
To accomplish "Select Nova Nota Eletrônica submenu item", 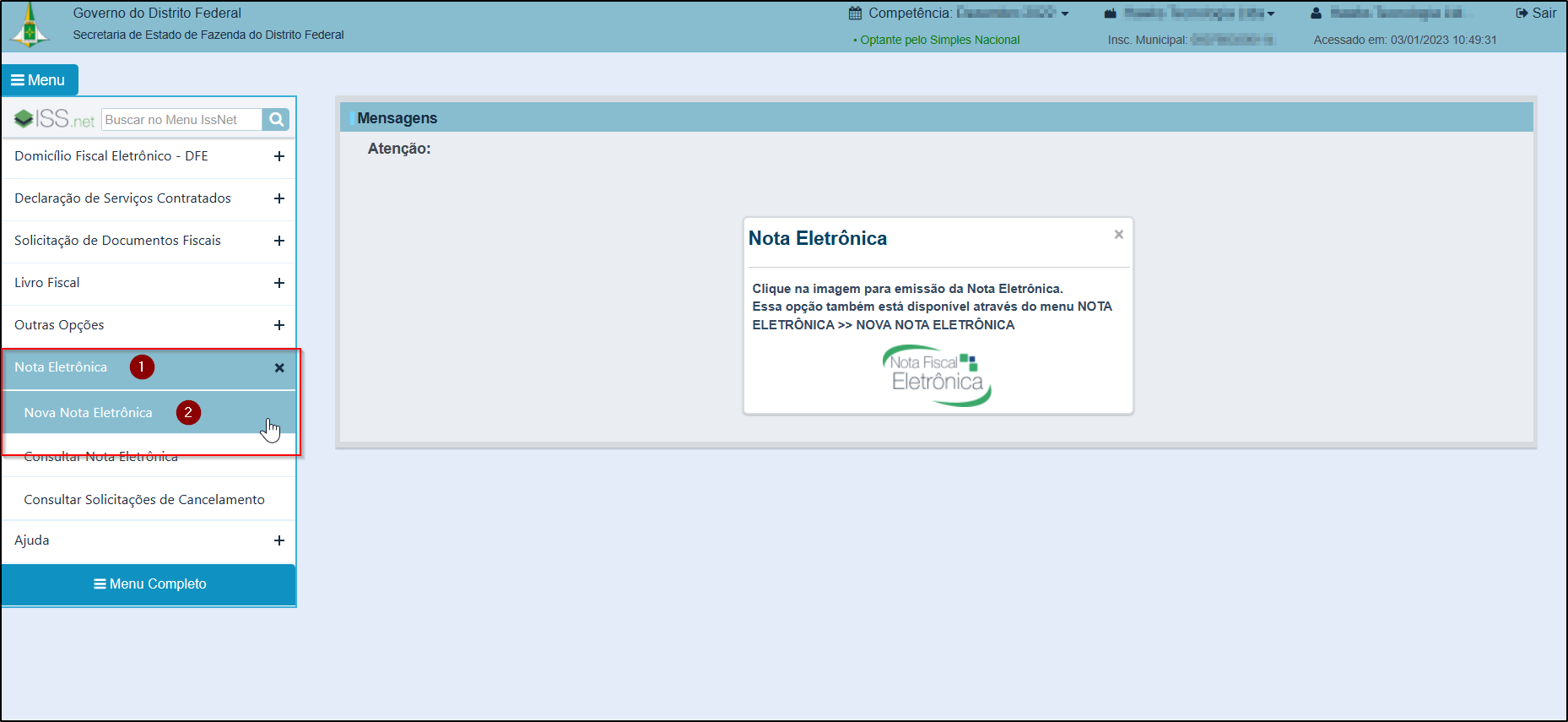I will pyautogui.click(x=149, y=413).
